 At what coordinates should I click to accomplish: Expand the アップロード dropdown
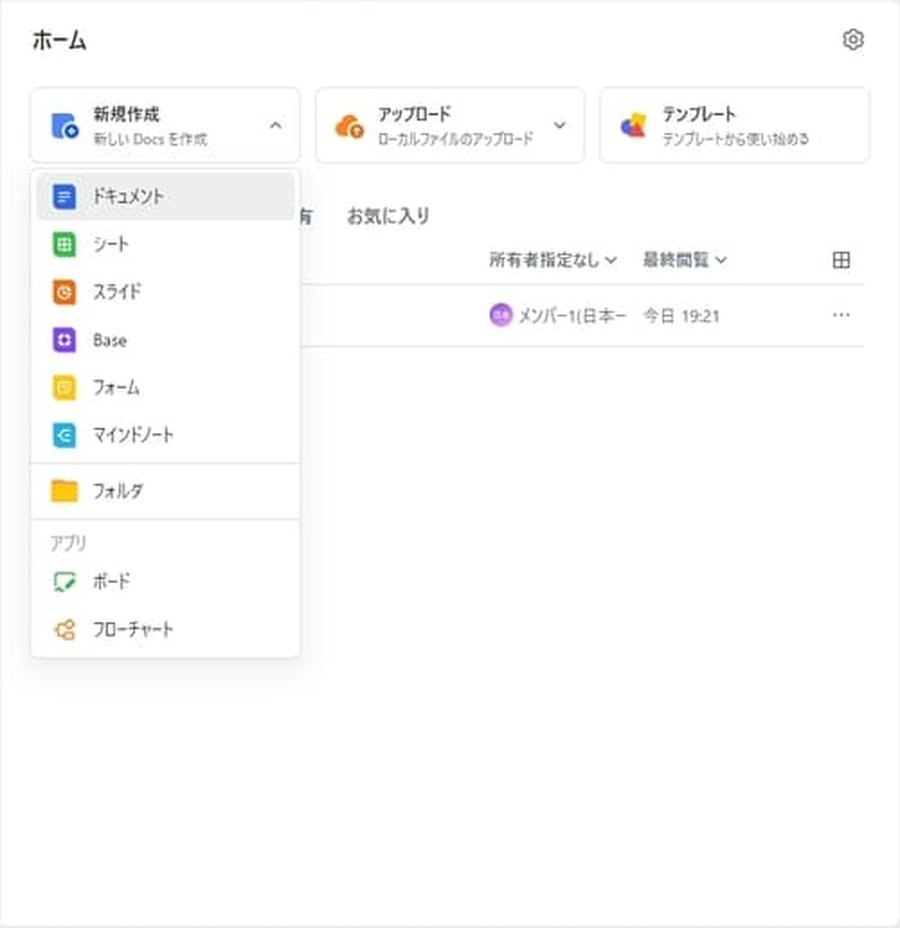(x=559, y=126)
